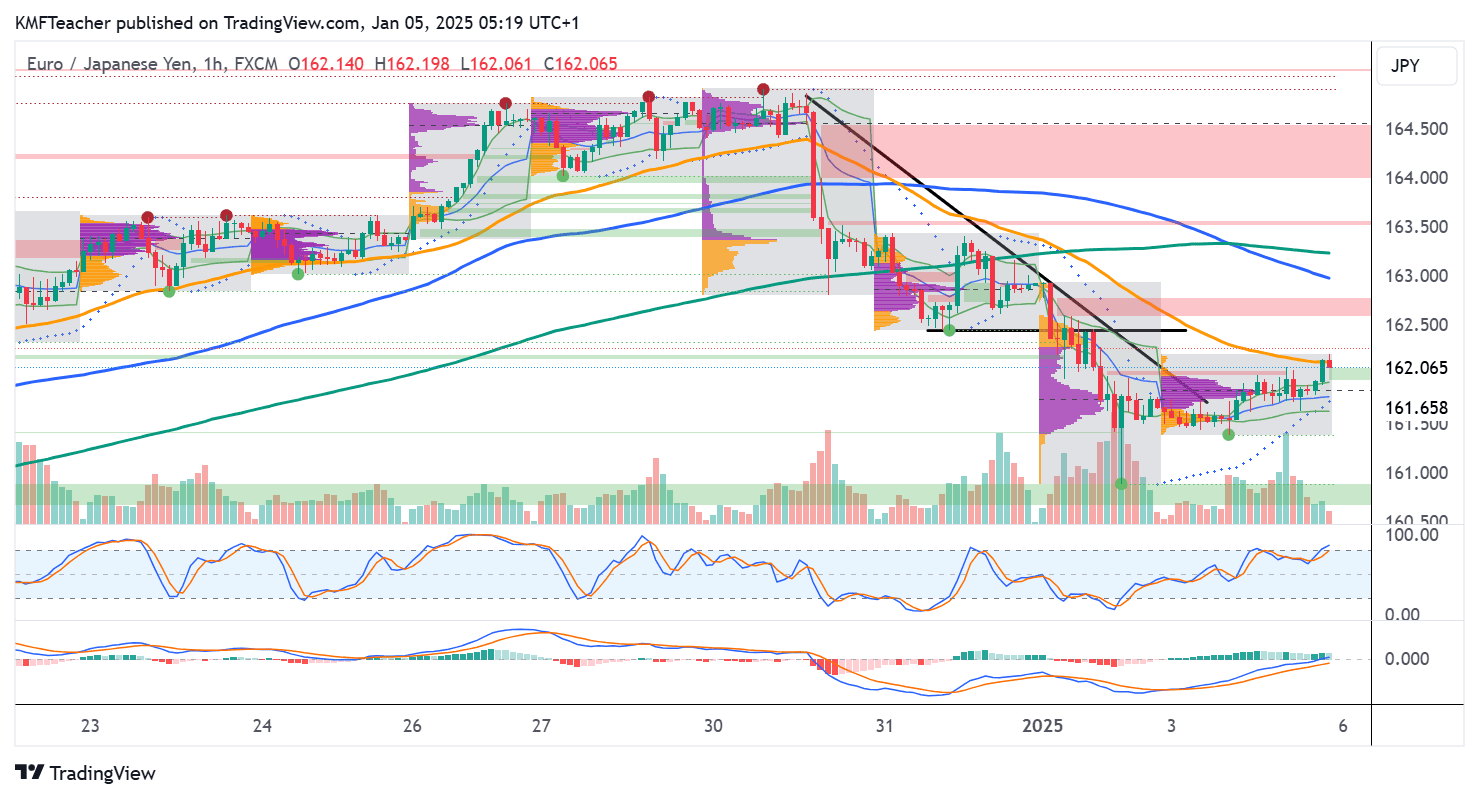This screenshot has width=1479, height=799.
Task: Click the leftmost green dot marker
Action: pos(169,291)
